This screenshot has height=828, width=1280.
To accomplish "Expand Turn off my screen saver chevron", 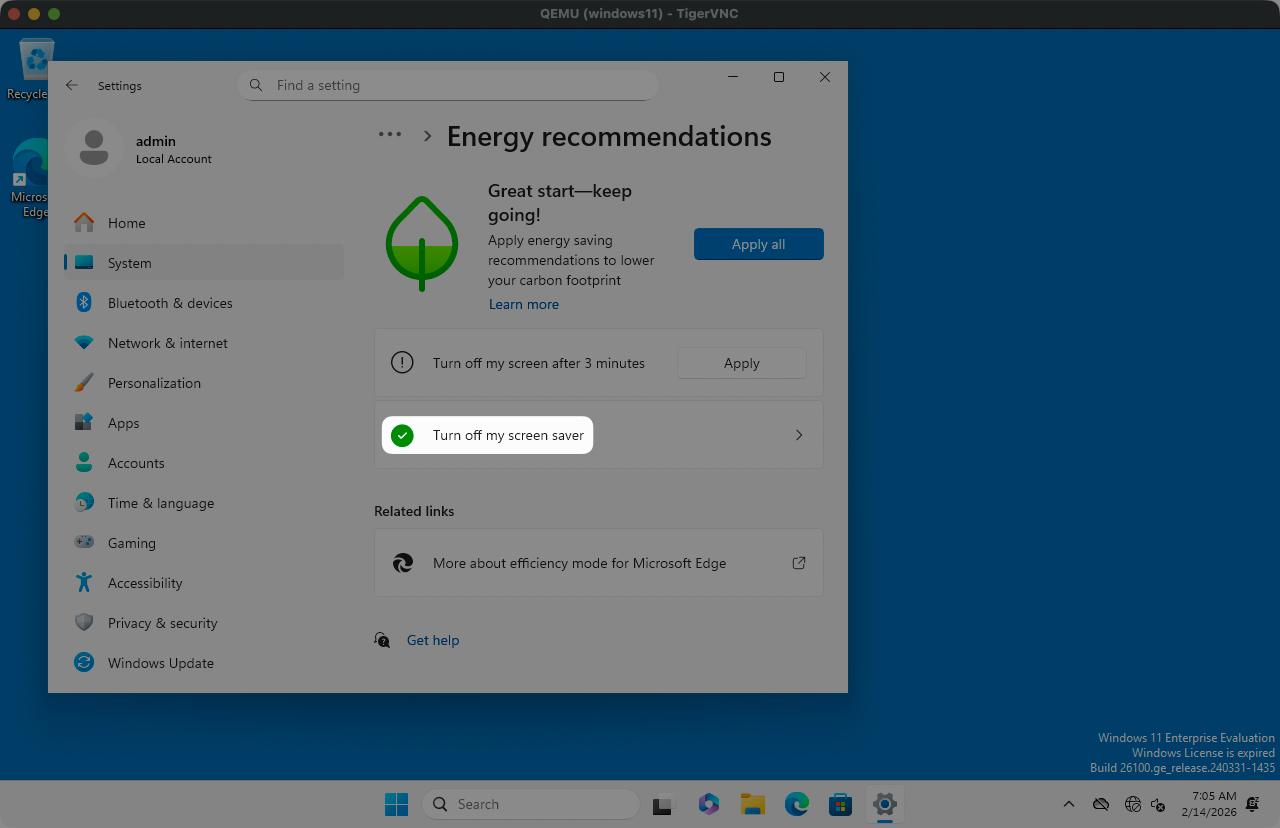I will [798, 436].
